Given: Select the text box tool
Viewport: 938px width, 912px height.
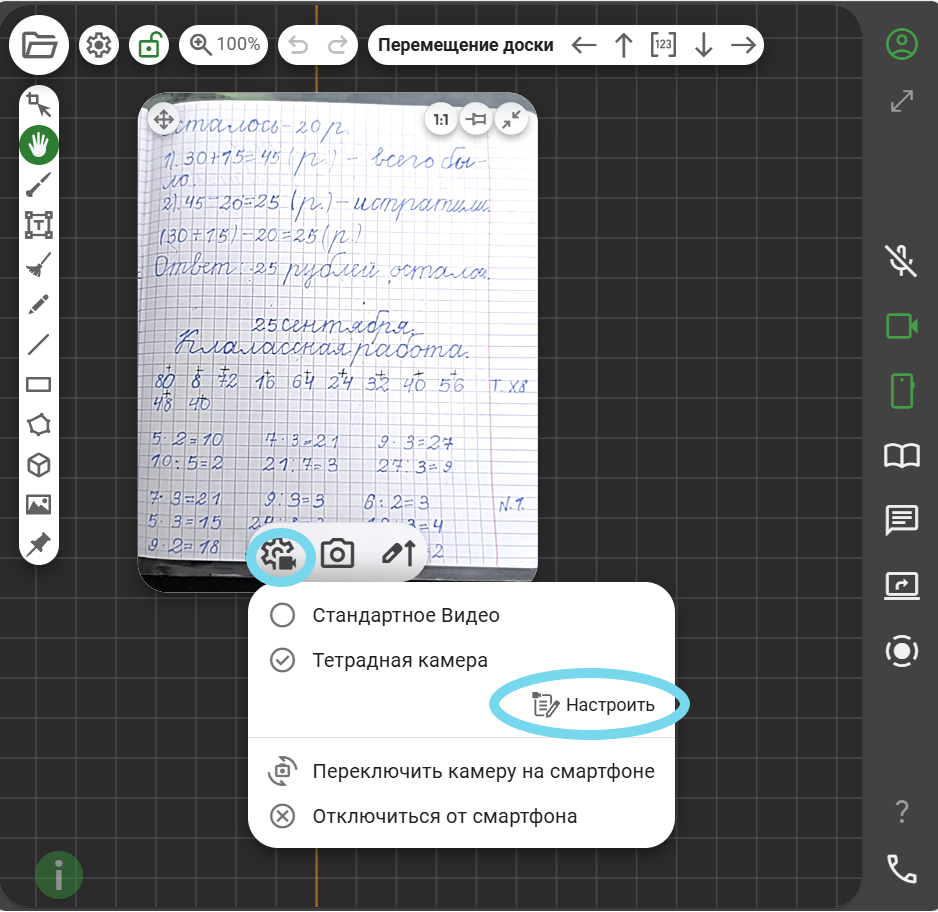Looking at the screenshot, I should tap(39, 224).
